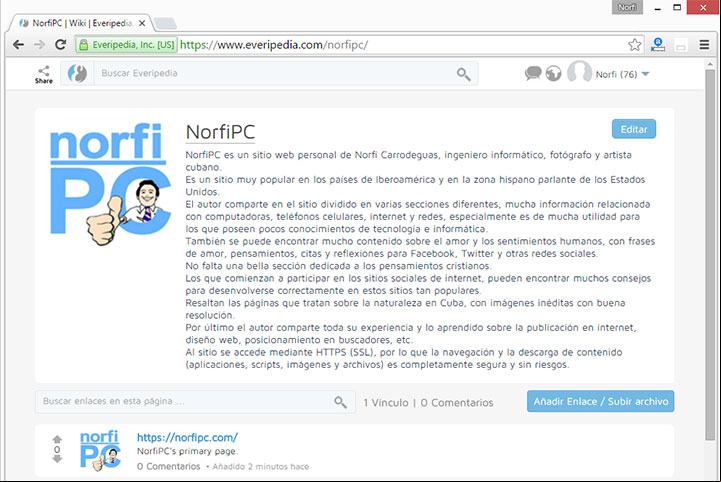Click the NorfiPC page title heading

coord(220,132)
